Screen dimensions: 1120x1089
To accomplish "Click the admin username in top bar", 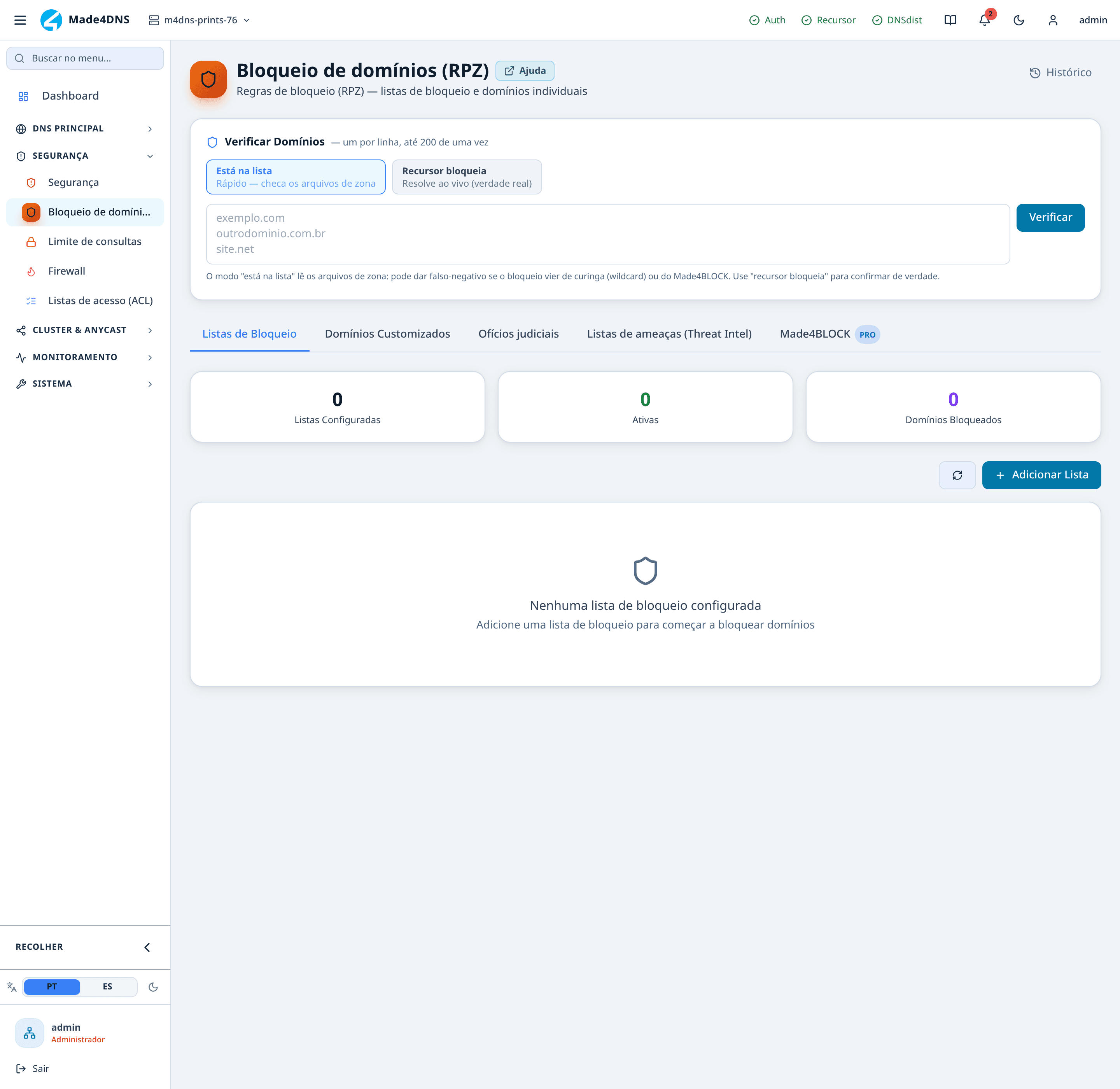I will click(x=1092, y=20).
